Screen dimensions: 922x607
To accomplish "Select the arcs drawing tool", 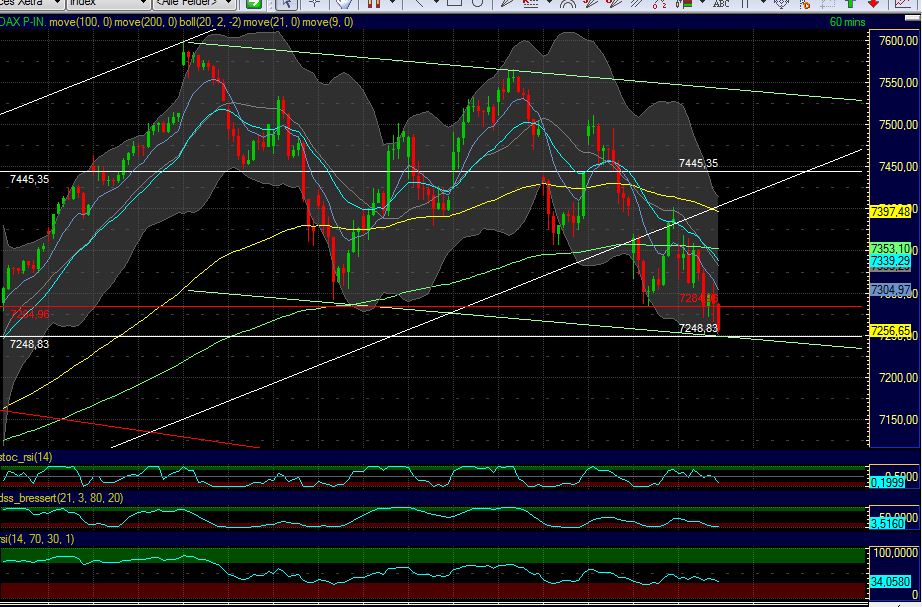I will coord(567,4).
